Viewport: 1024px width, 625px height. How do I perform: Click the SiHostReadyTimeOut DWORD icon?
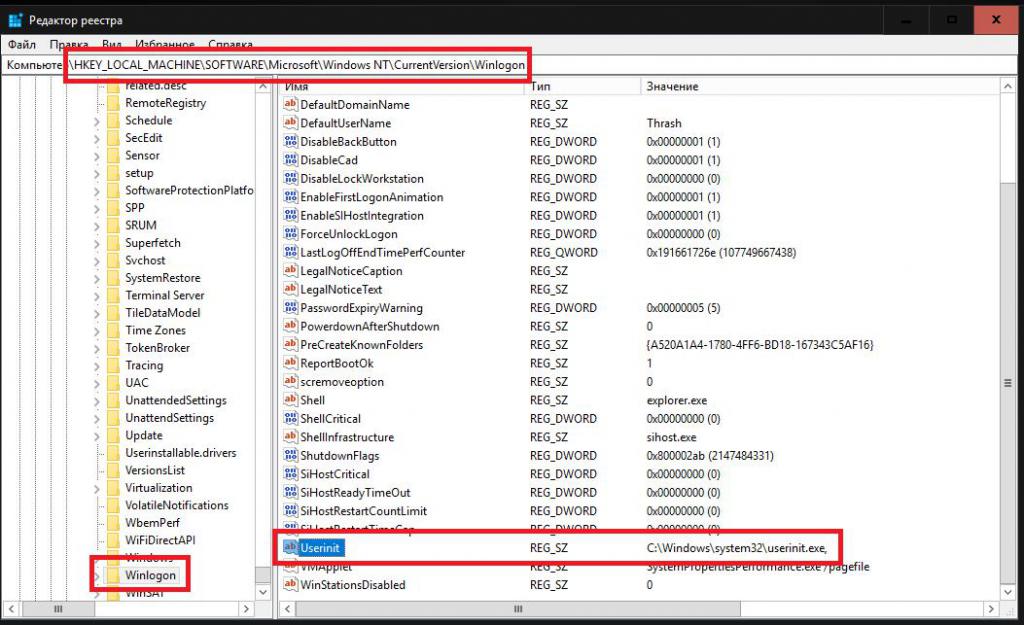[x=291, y=492]
